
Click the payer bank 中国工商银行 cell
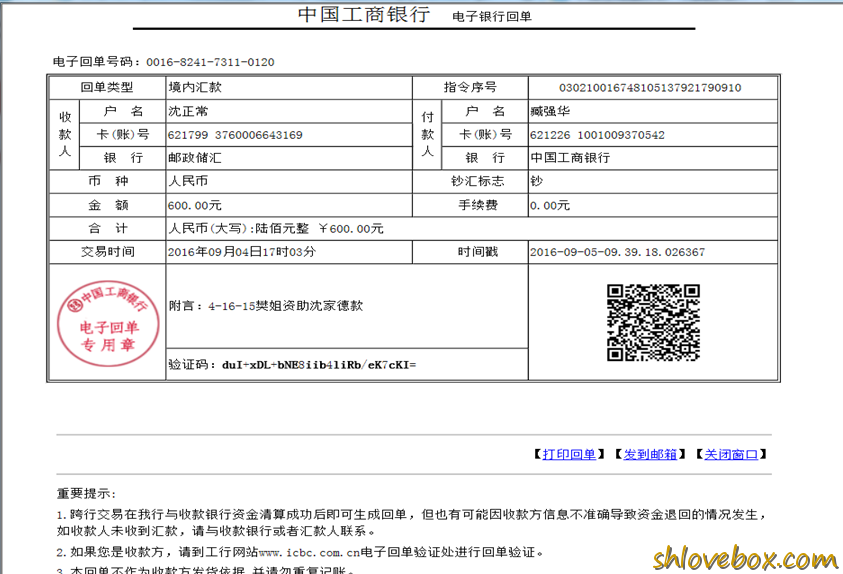click(653, 158)
